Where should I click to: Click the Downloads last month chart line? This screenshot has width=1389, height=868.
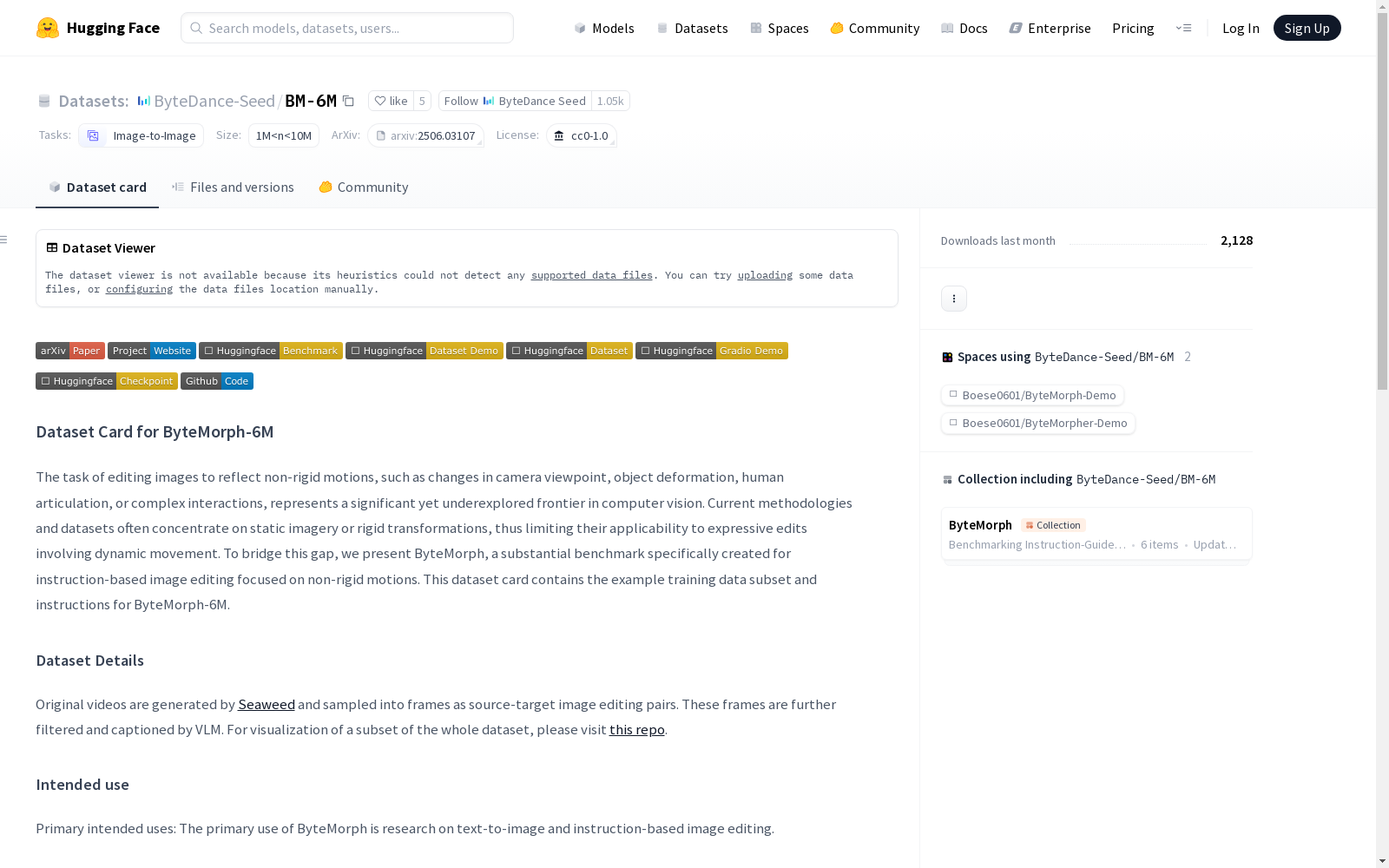pos(1138,243)
